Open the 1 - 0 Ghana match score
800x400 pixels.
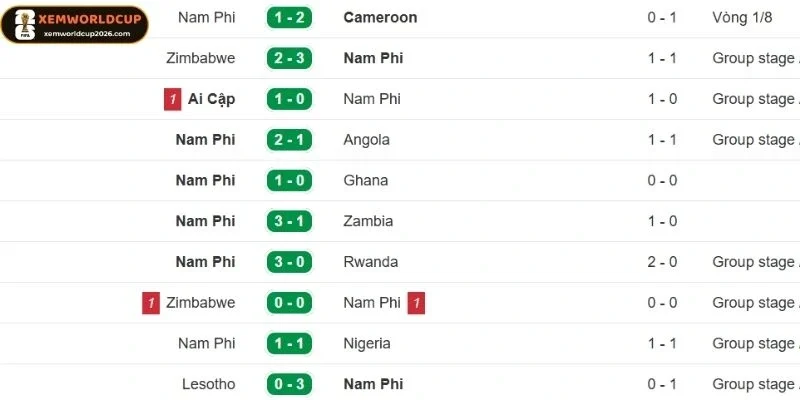point(290,181)
